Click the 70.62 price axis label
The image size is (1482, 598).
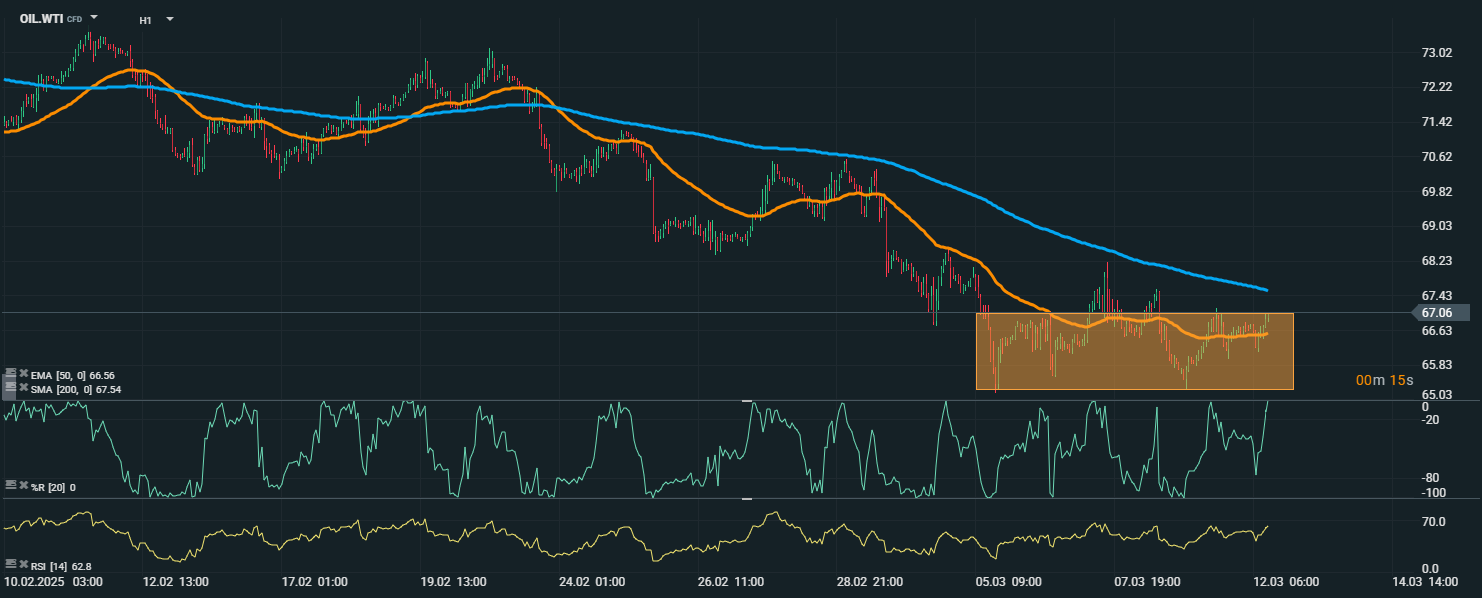point(1436,156)
